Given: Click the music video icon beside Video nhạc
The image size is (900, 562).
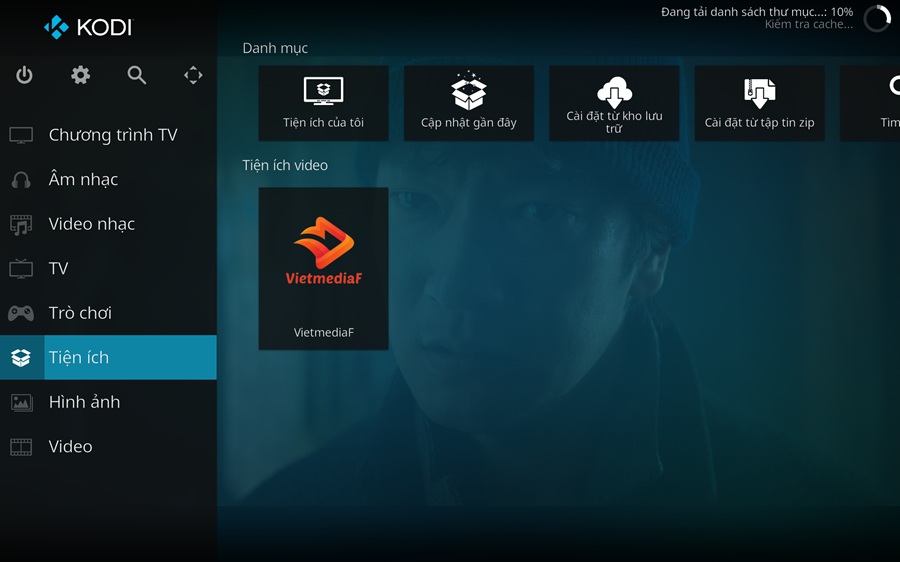Looking at the screenshot, I should point(21,224).
